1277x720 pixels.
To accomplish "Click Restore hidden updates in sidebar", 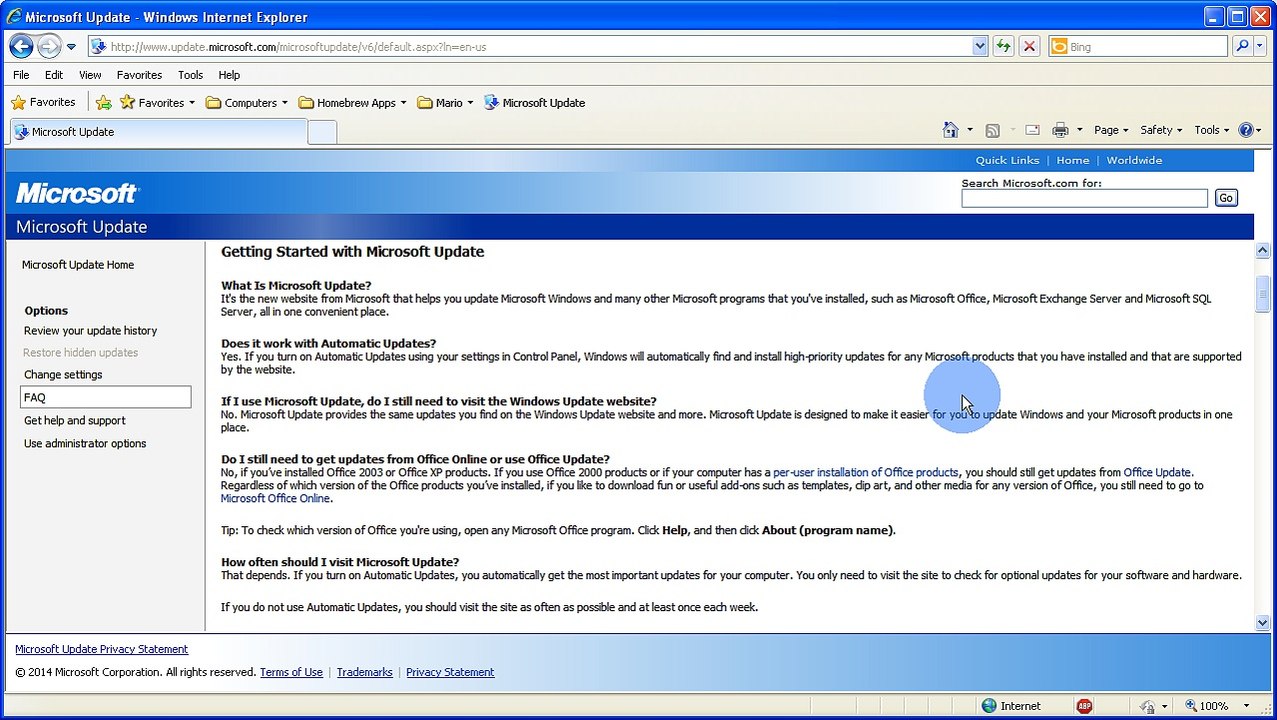I will click(x=81, y=353).
